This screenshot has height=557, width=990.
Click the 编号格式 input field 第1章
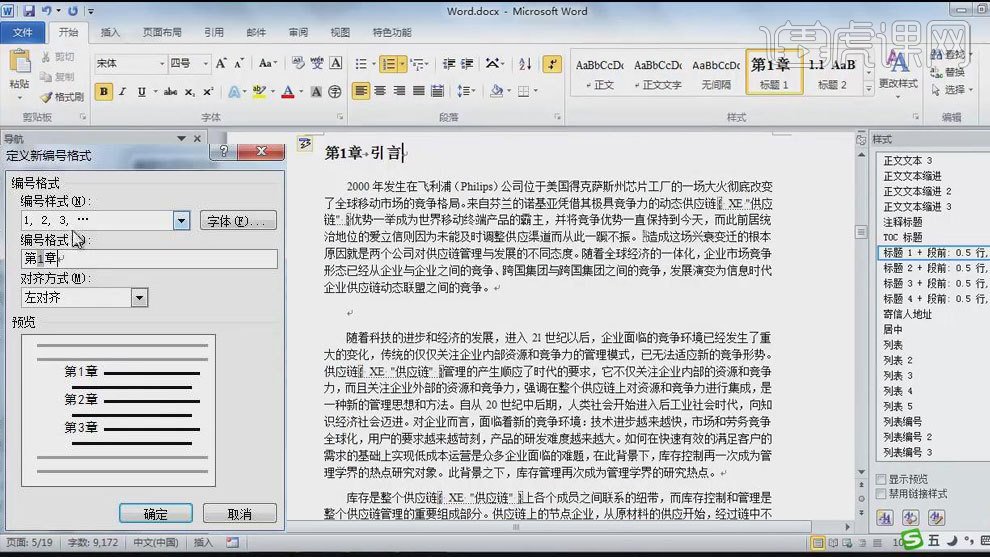point(149,258)
